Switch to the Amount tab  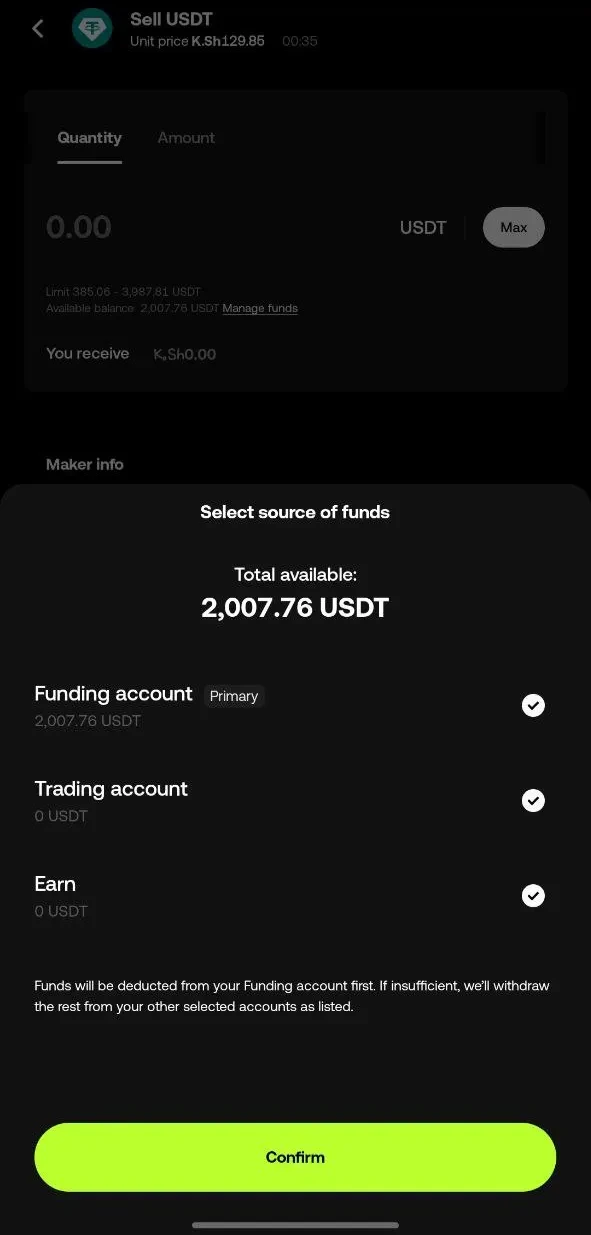point(186,137)
